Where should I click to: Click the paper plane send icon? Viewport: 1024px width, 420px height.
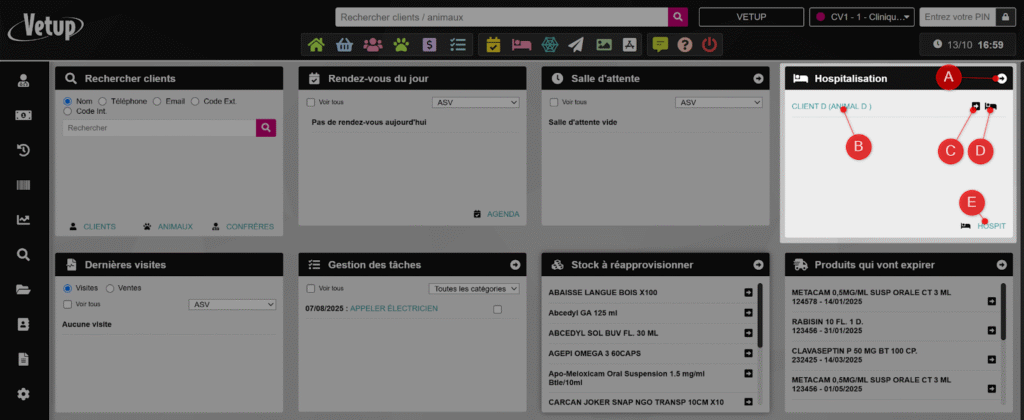click(576, 45)
